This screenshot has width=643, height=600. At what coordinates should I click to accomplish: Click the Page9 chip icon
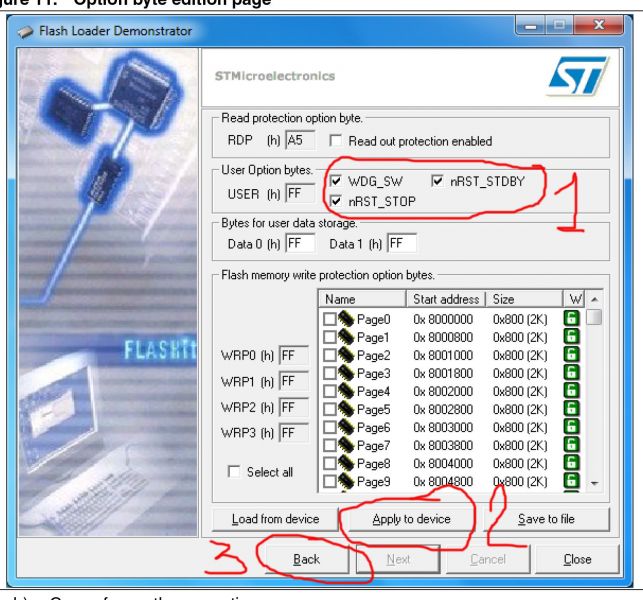[x=346, y=481]
